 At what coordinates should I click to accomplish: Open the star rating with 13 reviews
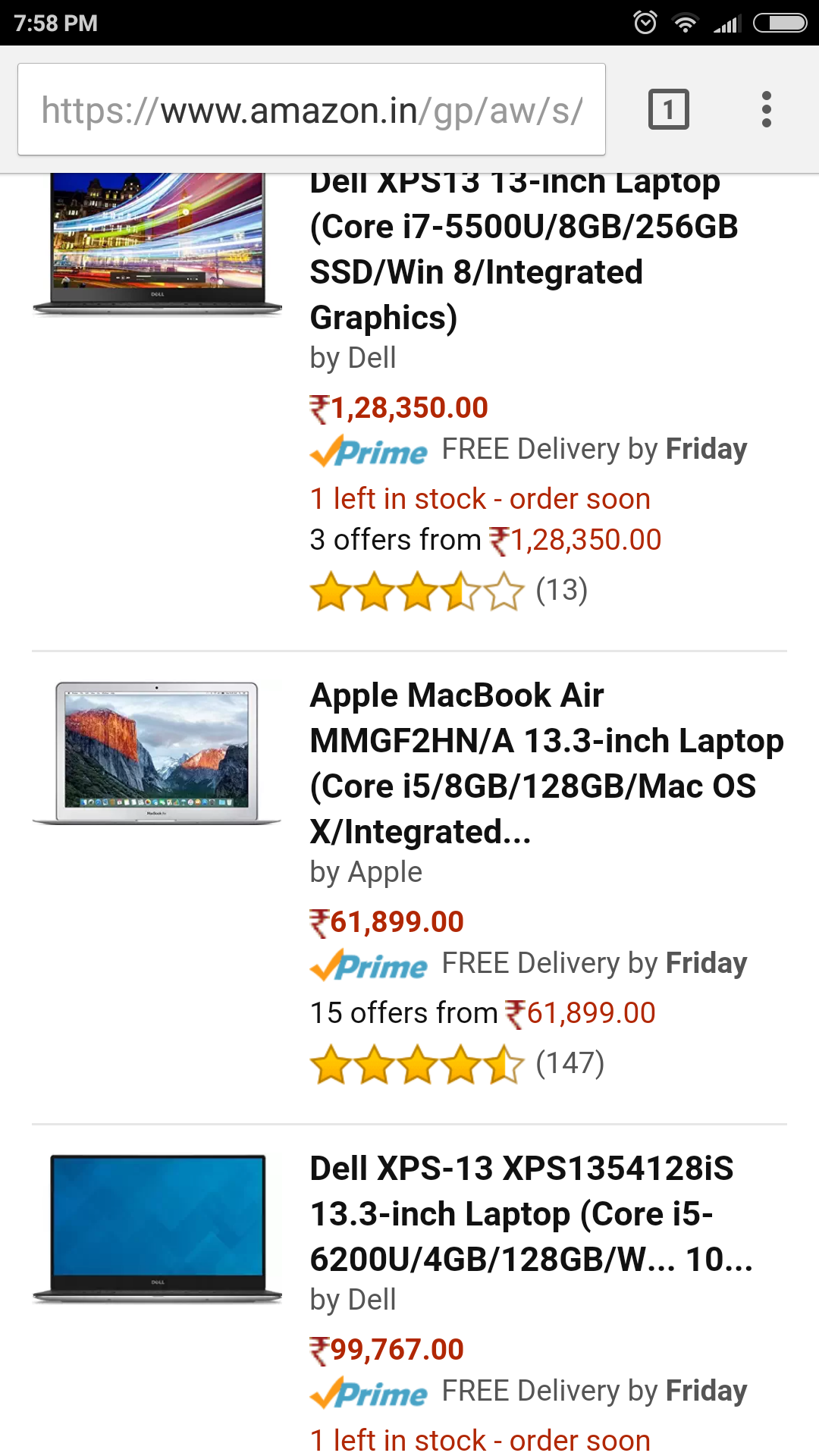click(449, 591)
